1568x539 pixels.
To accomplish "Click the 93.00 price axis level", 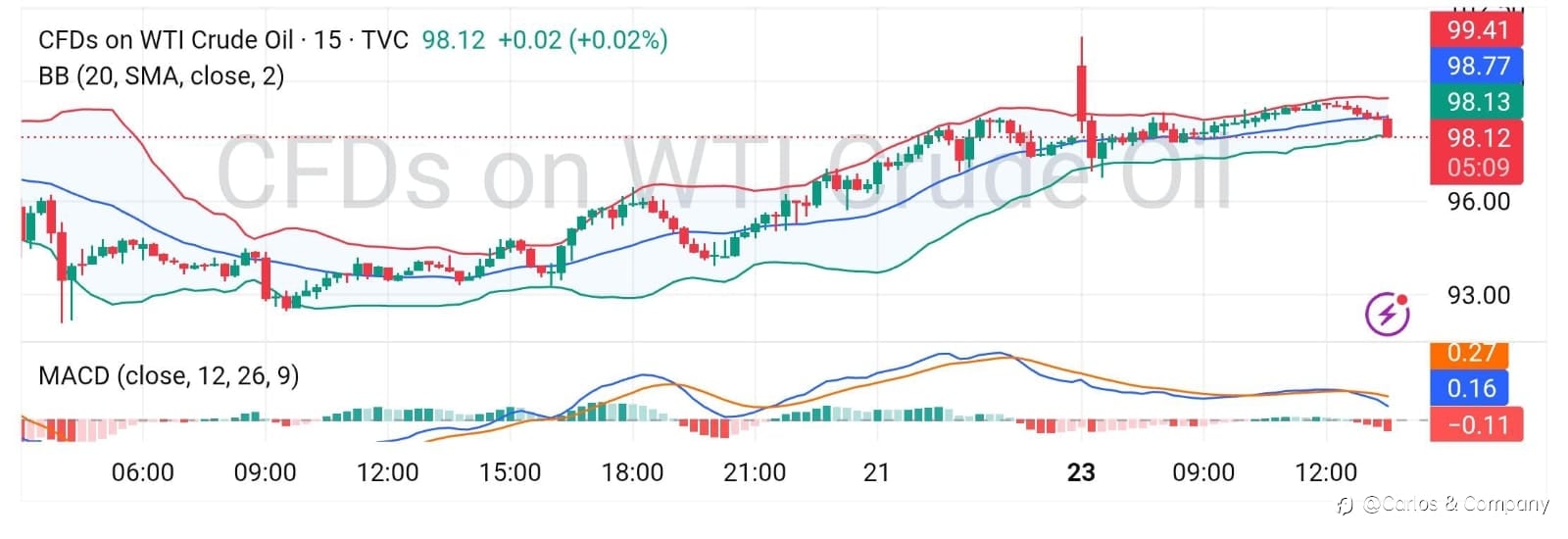I will pos(1478,295).
